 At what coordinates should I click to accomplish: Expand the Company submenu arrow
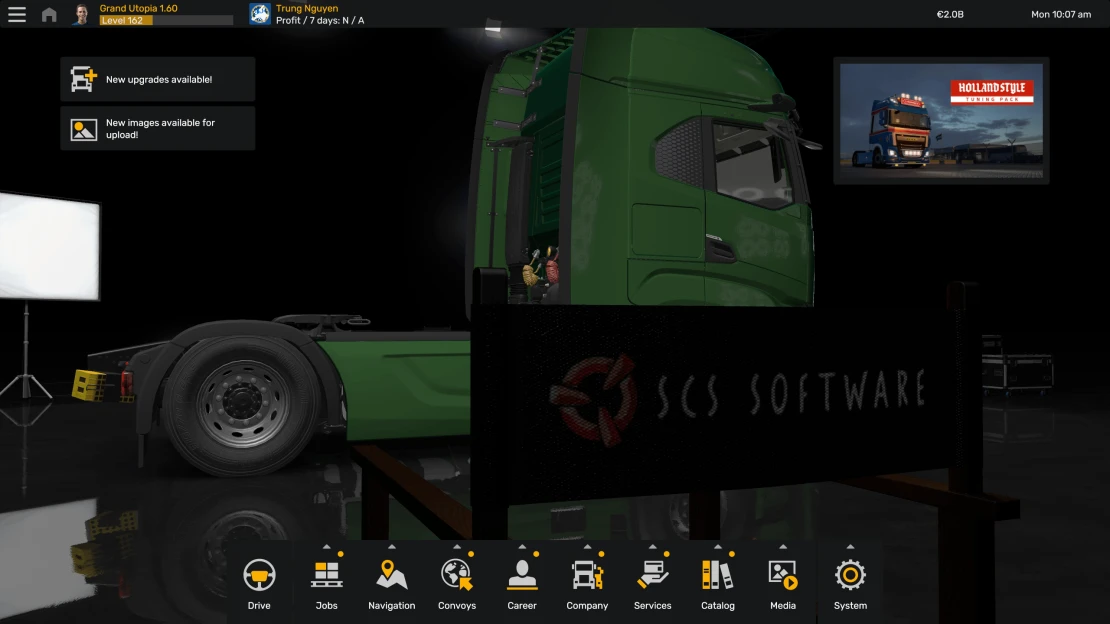587,547
